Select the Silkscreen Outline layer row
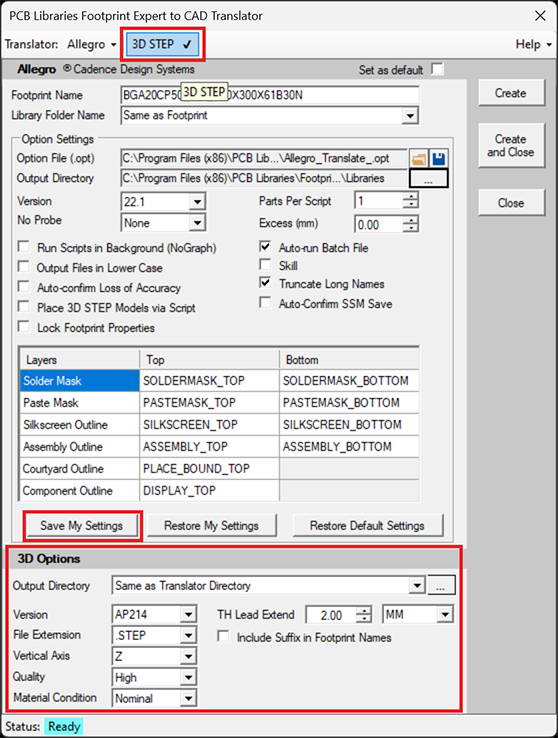 point(80,425)
